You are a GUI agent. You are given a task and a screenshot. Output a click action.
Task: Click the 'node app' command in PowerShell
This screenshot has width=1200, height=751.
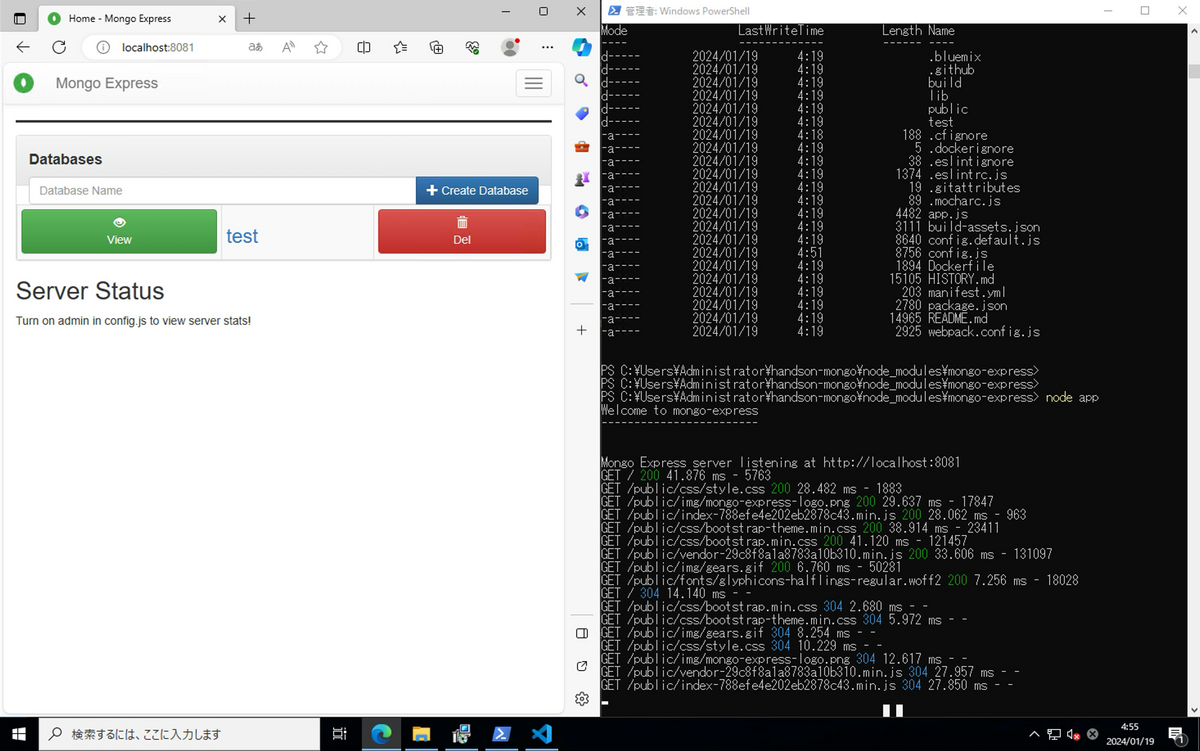coord(1072,397)
